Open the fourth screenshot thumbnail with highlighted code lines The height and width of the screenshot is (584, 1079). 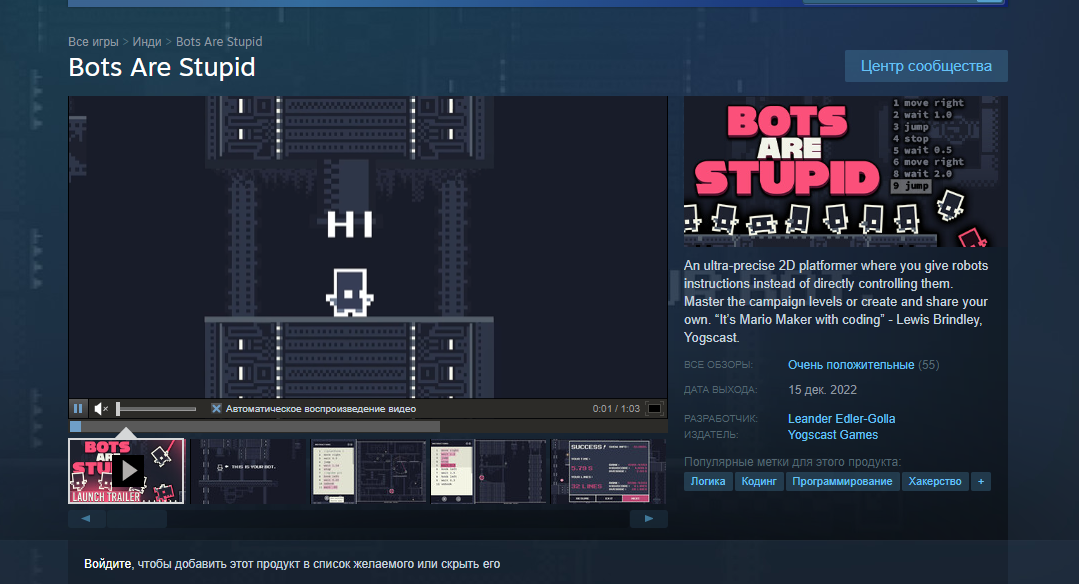click(489, 472)
